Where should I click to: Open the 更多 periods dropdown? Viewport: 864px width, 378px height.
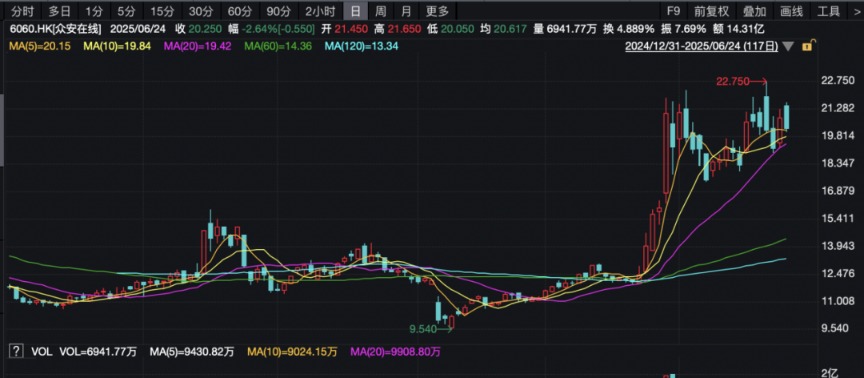pyautogui.click(x=438, y=10)
